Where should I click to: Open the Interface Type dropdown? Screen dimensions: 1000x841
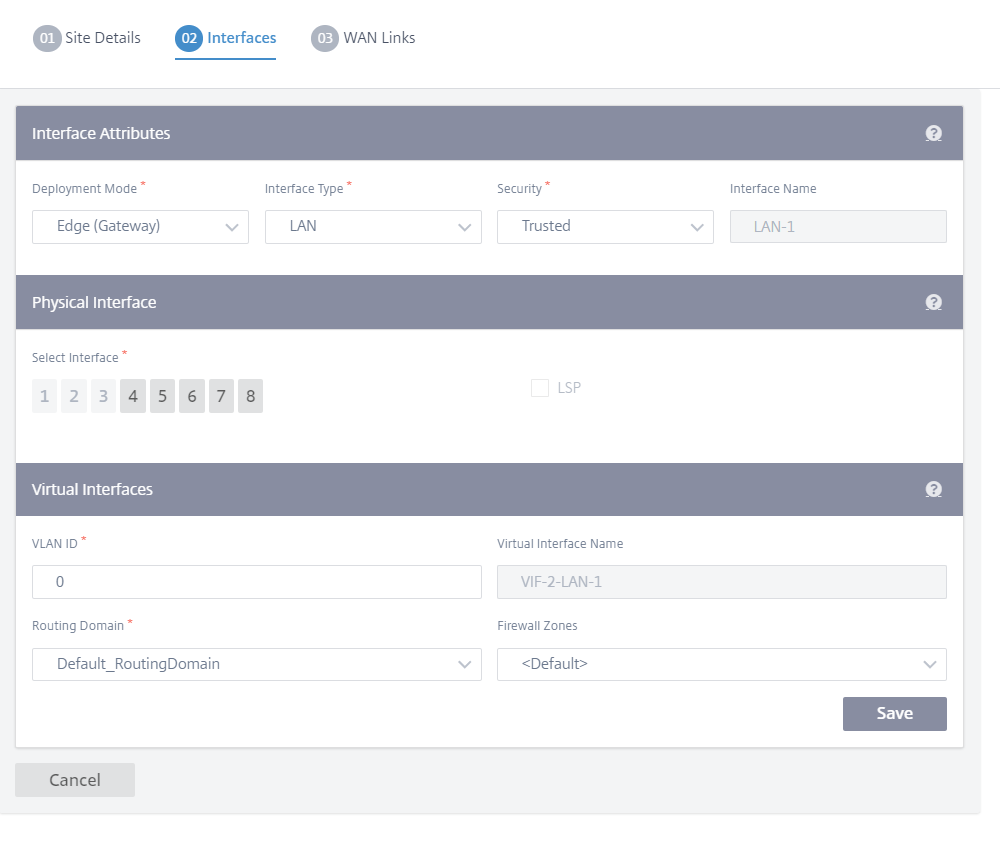(x=373, y=227)
